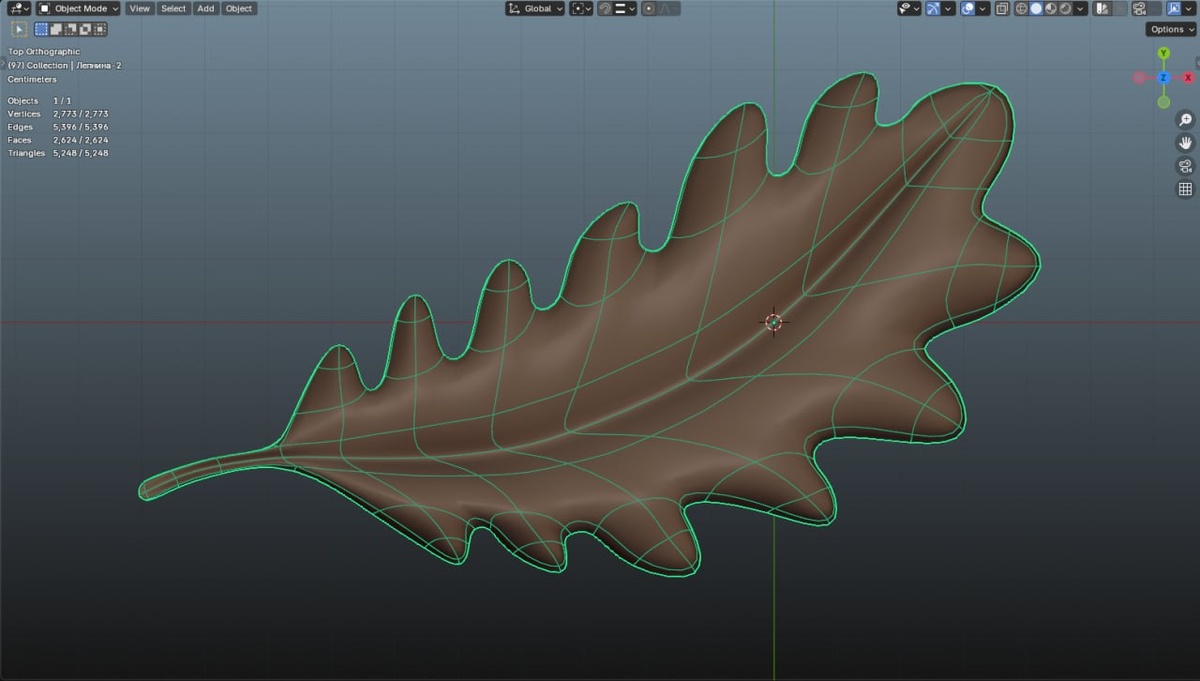Toggle the snapping magnet
The height and width of the screenshot is (681, 1200).
point(605,8)
